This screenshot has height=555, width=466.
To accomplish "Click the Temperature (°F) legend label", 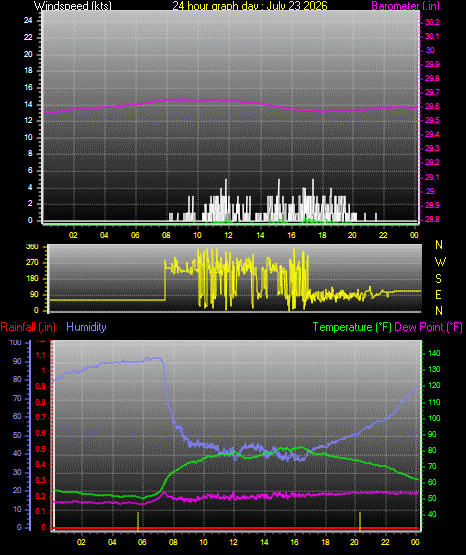I will pos(352,327).
